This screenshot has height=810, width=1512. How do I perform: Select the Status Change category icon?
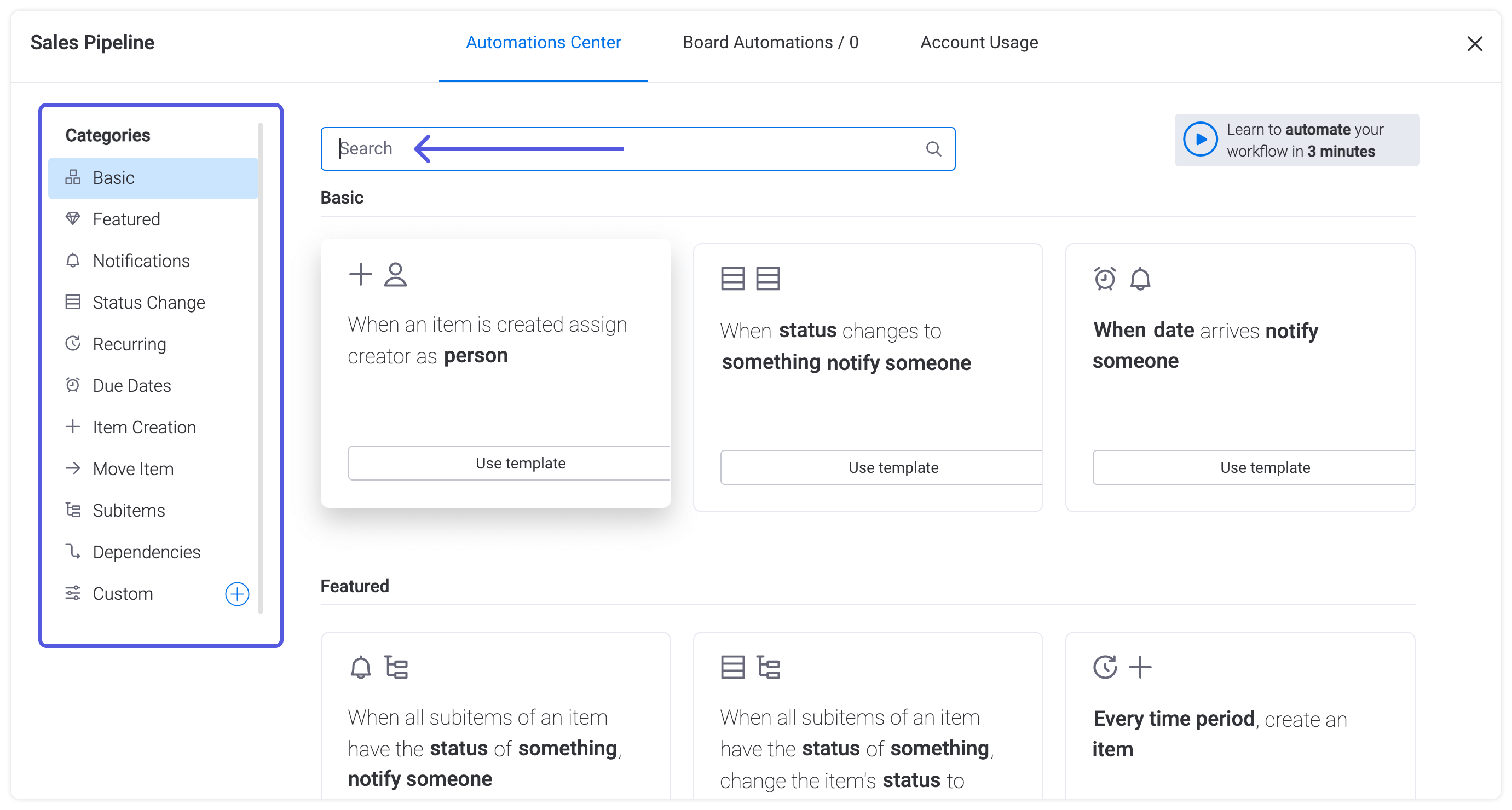tap(73, 302)
